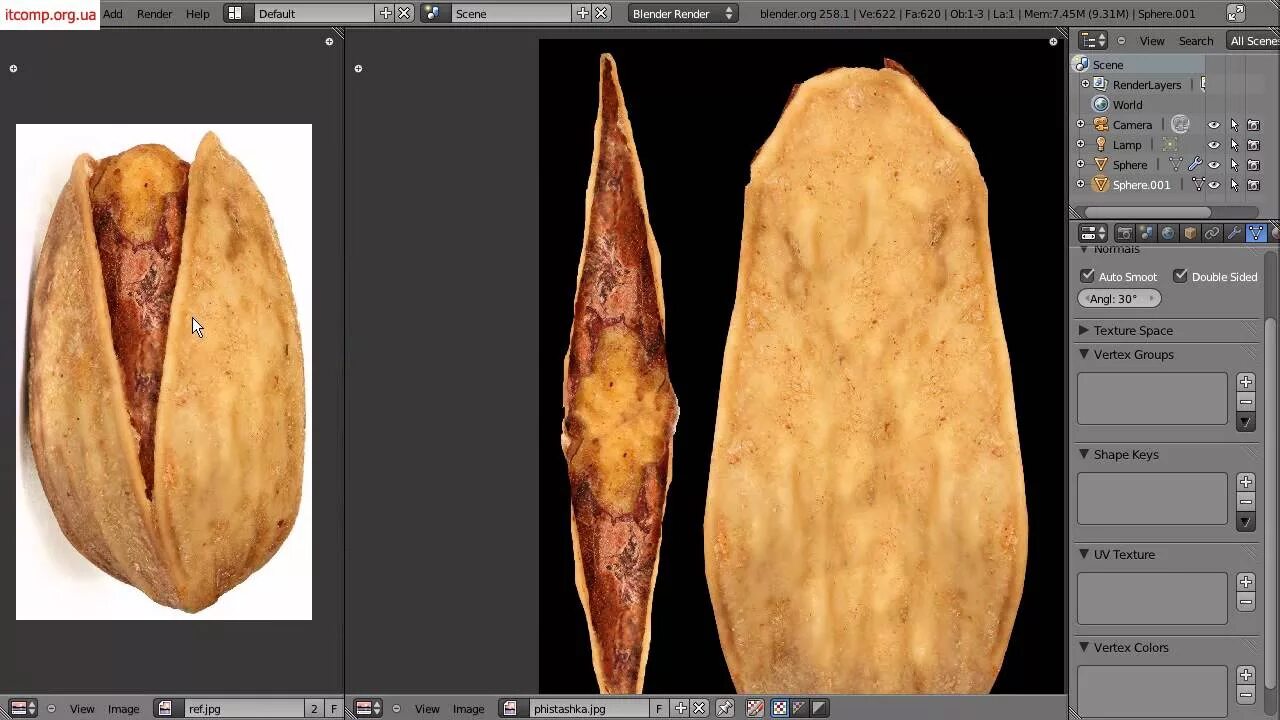1280x720 pixels.
Task: Add a shape key with plus button
Action: pos(1246,482)
